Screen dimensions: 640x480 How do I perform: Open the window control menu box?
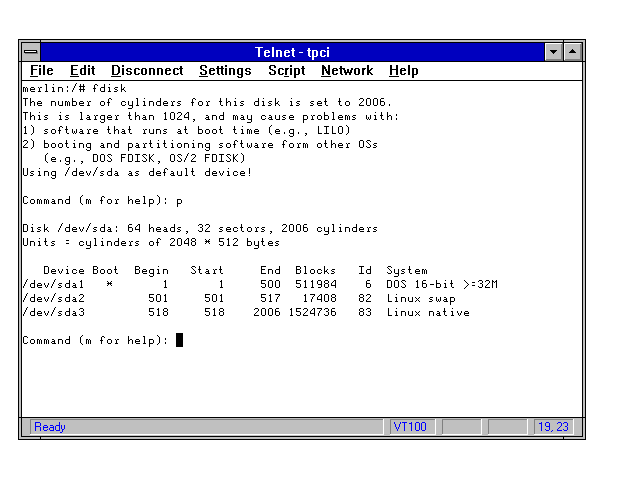click(31, 51)
